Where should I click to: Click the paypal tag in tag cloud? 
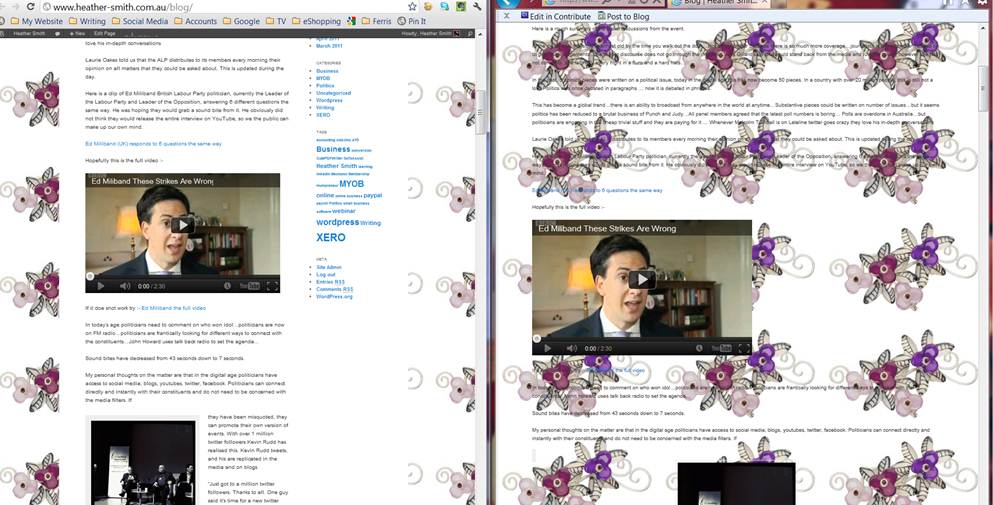[x=372, y=196]
